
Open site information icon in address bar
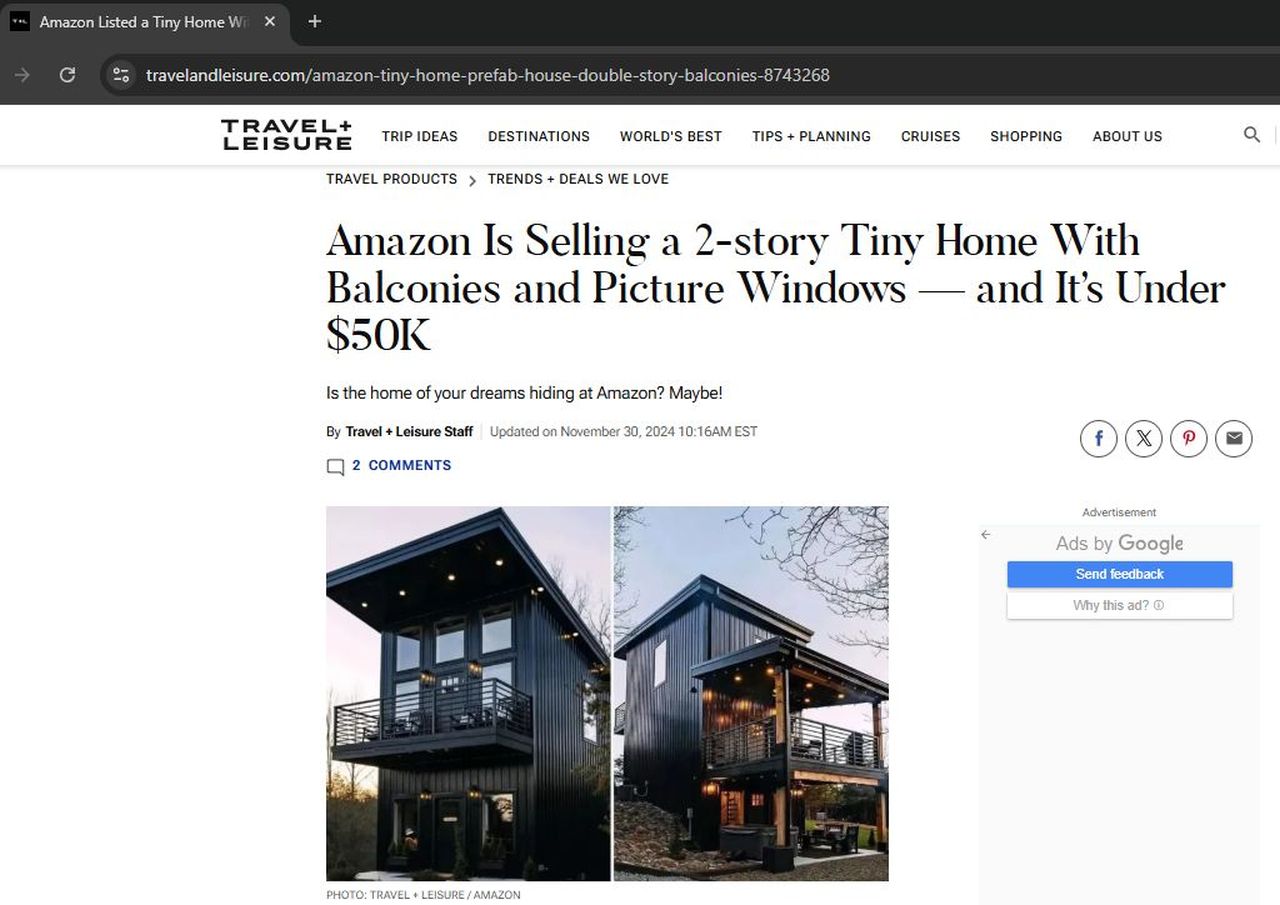[x=121, y=75]
